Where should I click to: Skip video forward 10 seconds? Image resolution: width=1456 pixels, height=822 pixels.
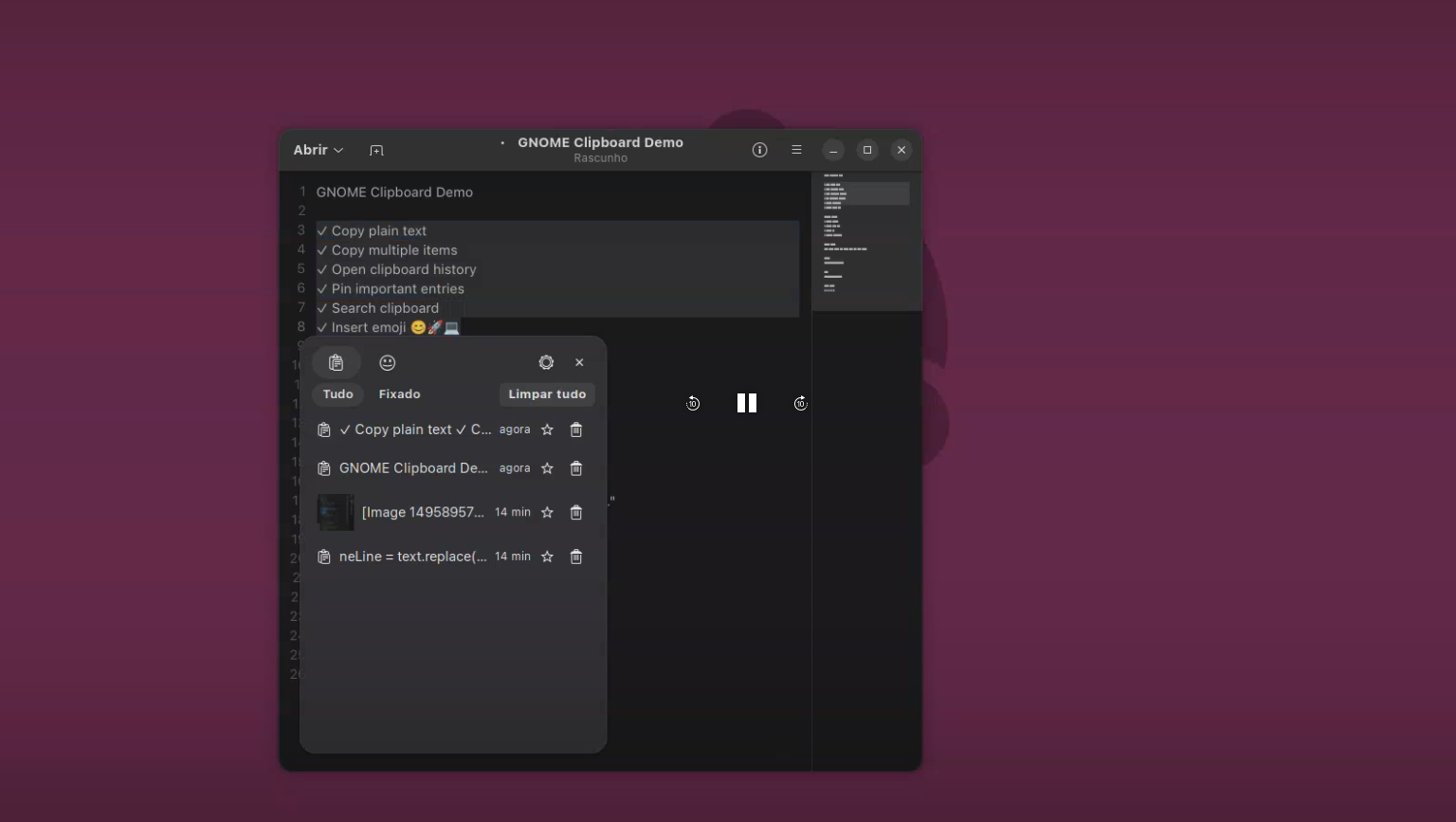(x=800, y=404)
